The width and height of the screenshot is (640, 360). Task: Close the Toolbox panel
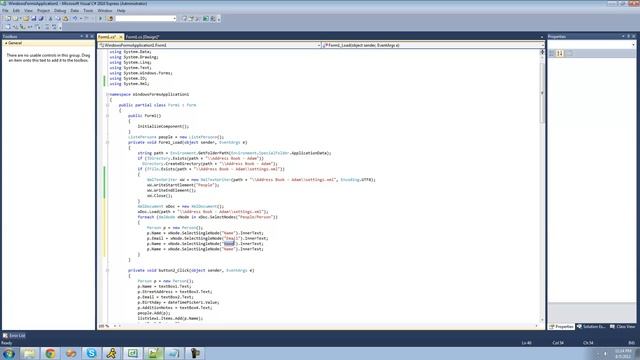92,36
